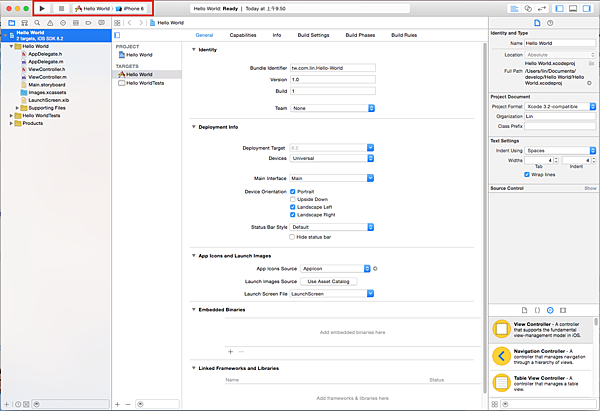Open the Report navigator

(101, 23)
